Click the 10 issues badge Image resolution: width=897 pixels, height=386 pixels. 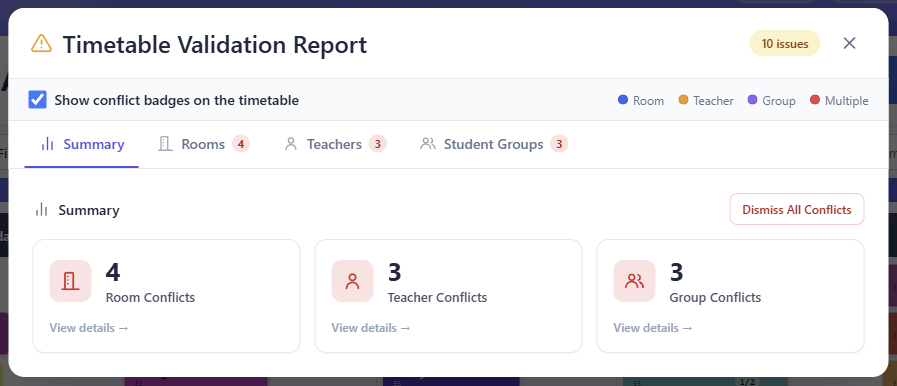pyautogui.click(x=785, y=43)
